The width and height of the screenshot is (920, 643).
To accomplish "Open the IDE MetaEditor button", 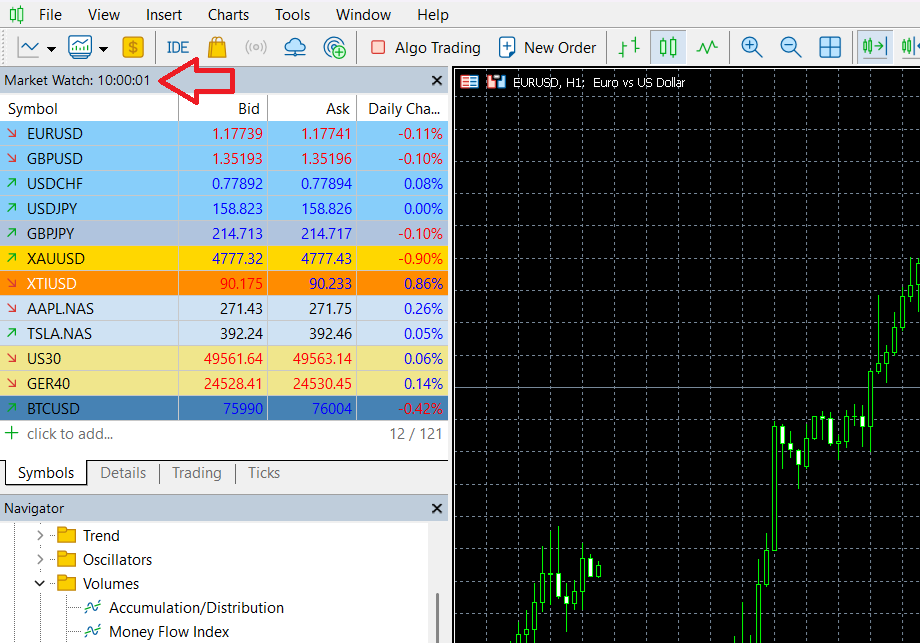I will (x=178, y=48).
